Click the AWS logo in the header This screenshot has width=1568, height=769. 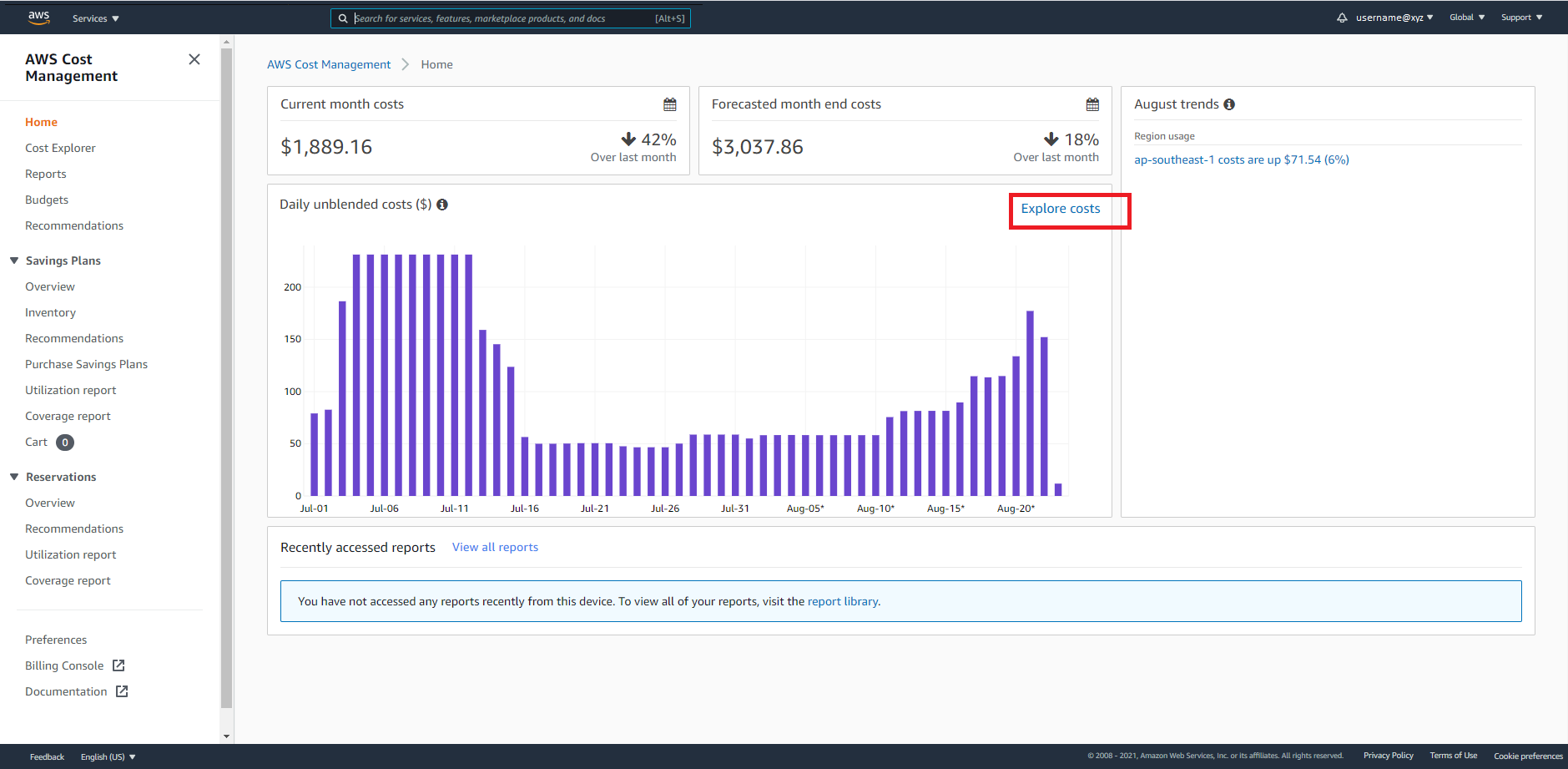(x=38, y=18)
